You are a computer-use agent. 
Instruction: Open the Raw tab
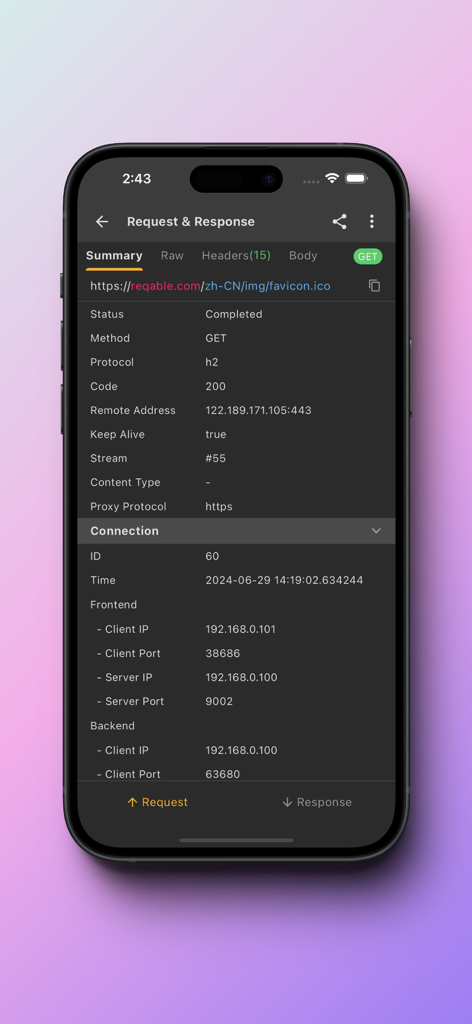point(172,255)
